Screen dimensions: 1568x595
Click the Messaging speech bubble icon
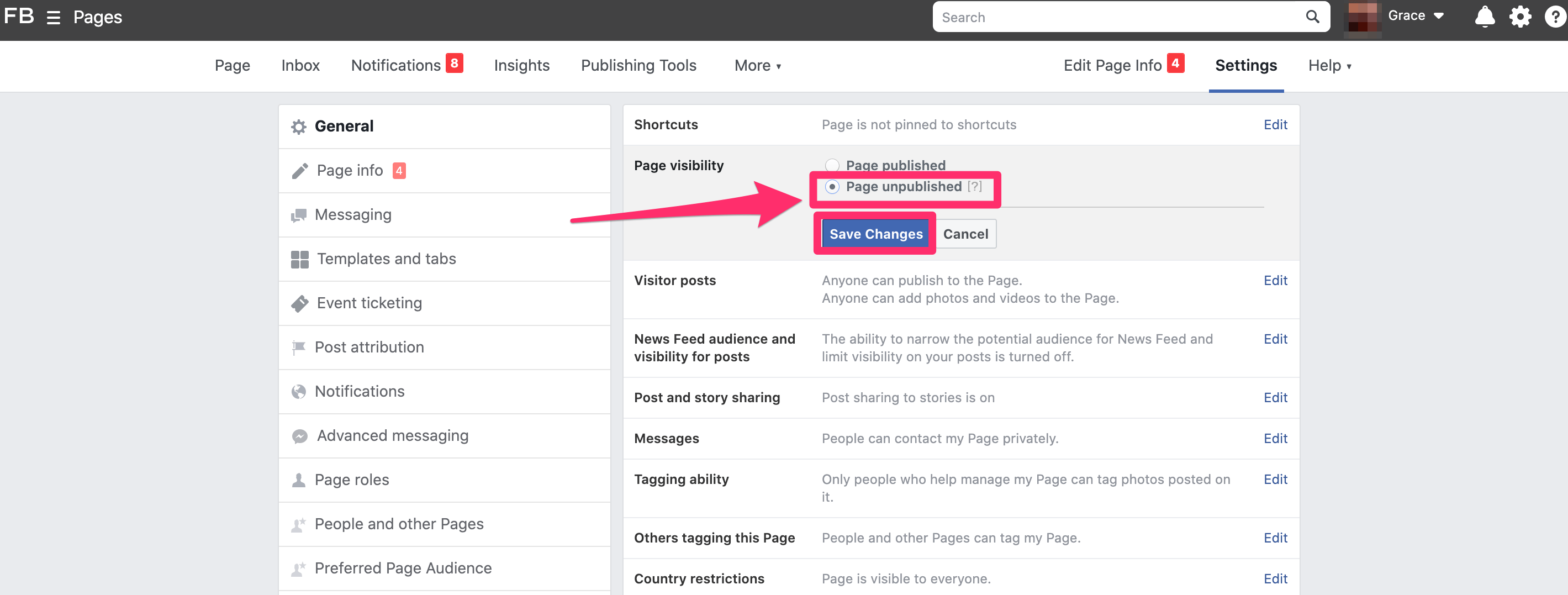pyautogui.click(x=299, y=214)
